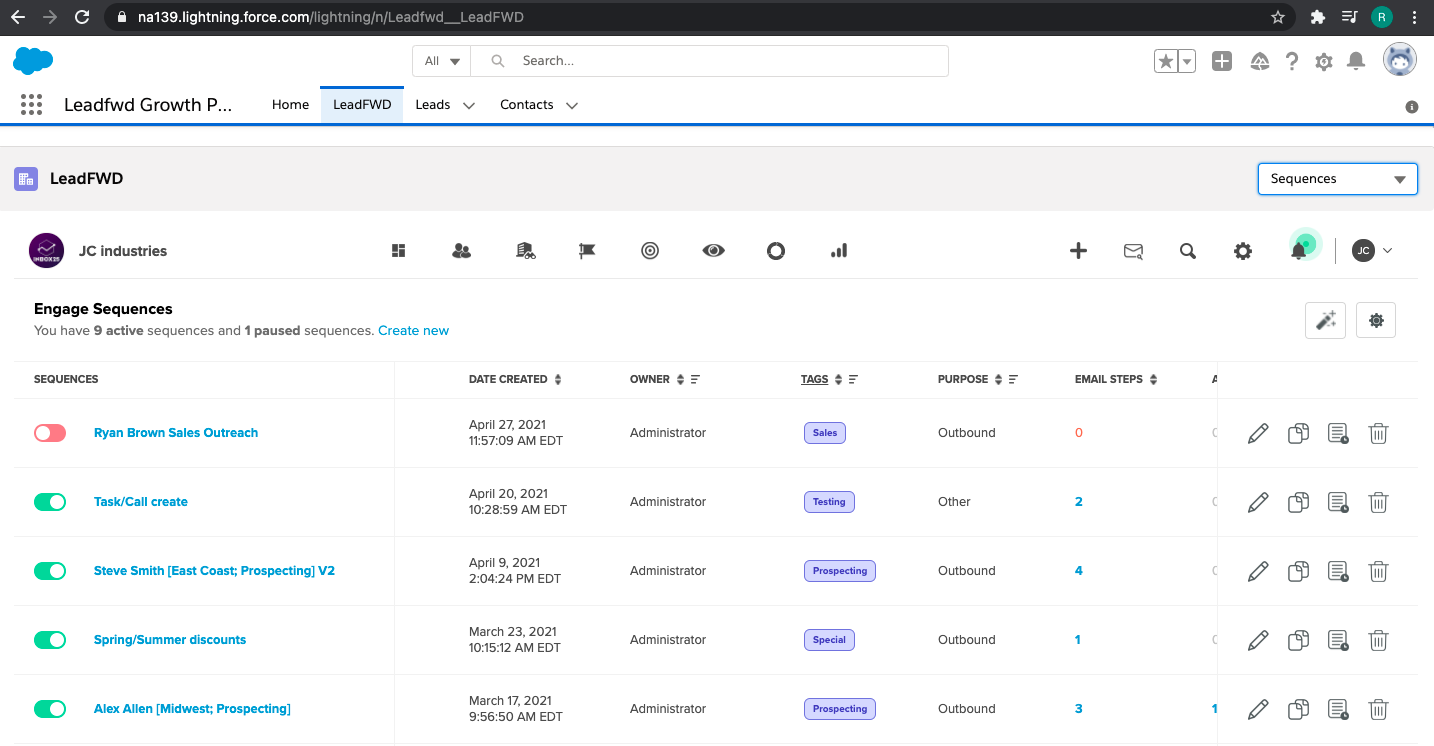Open the Trailhead guidance icon
The width and height of the screenshot is (1434, 746).
[1260, 61]
